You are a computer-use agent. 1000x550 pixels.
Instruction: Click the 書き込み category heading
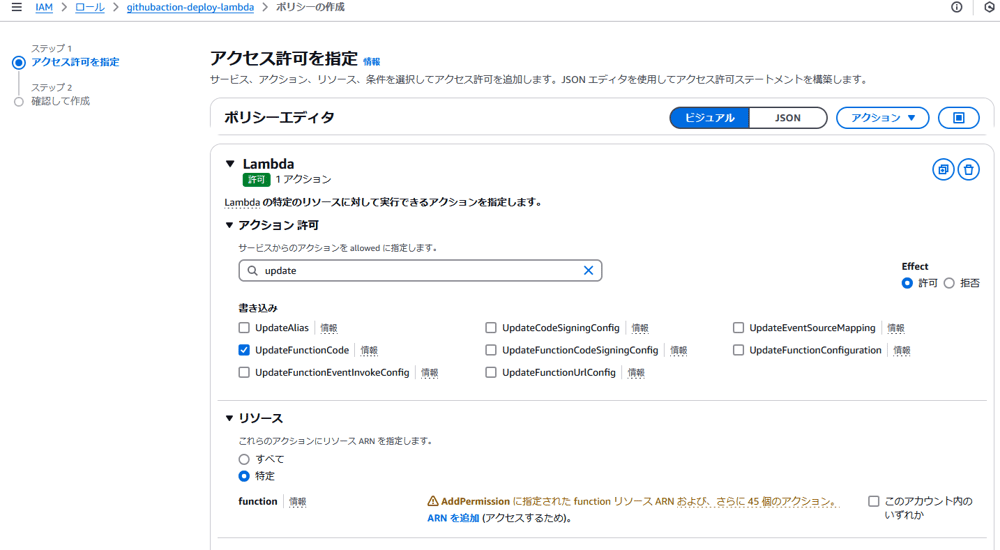[258, 308]
